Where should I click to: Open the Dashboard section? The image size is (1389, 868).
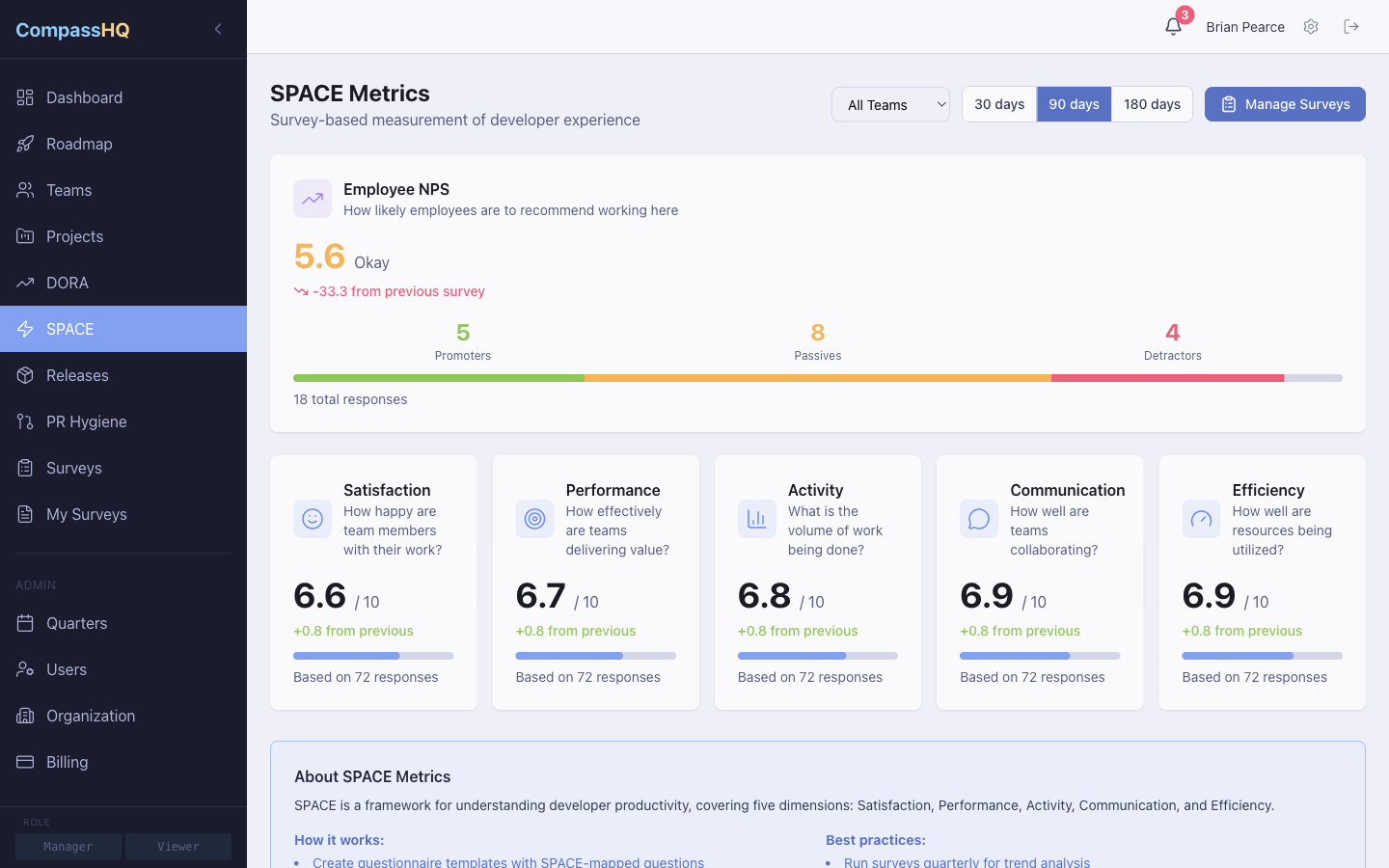84,97
